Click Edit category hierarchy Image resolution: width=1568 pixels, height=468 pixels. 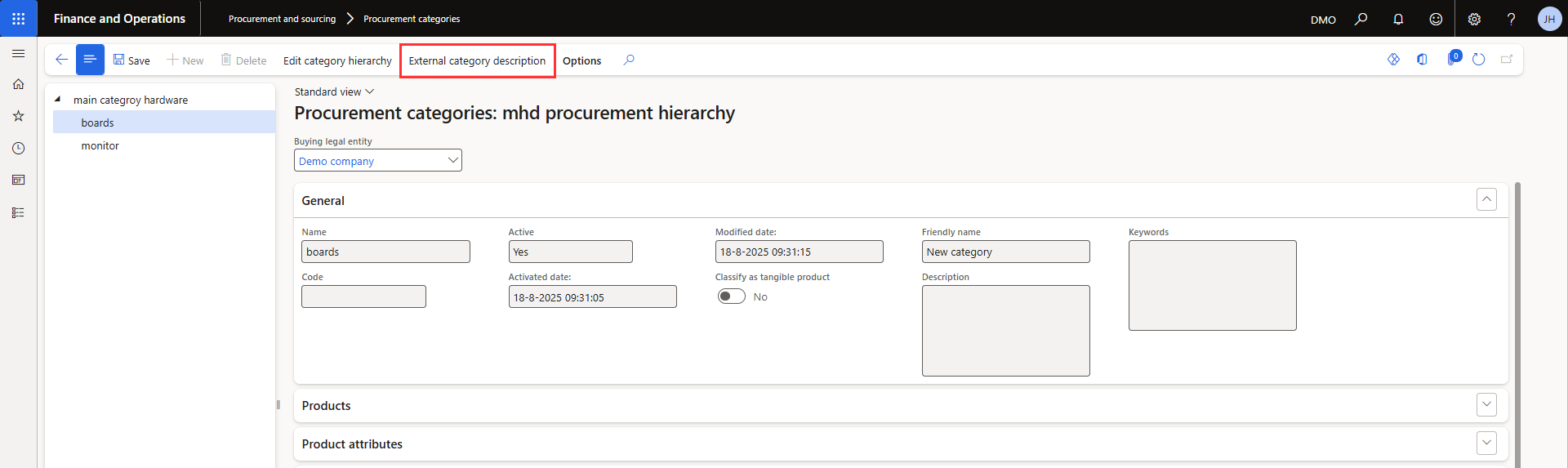[337, 61]
